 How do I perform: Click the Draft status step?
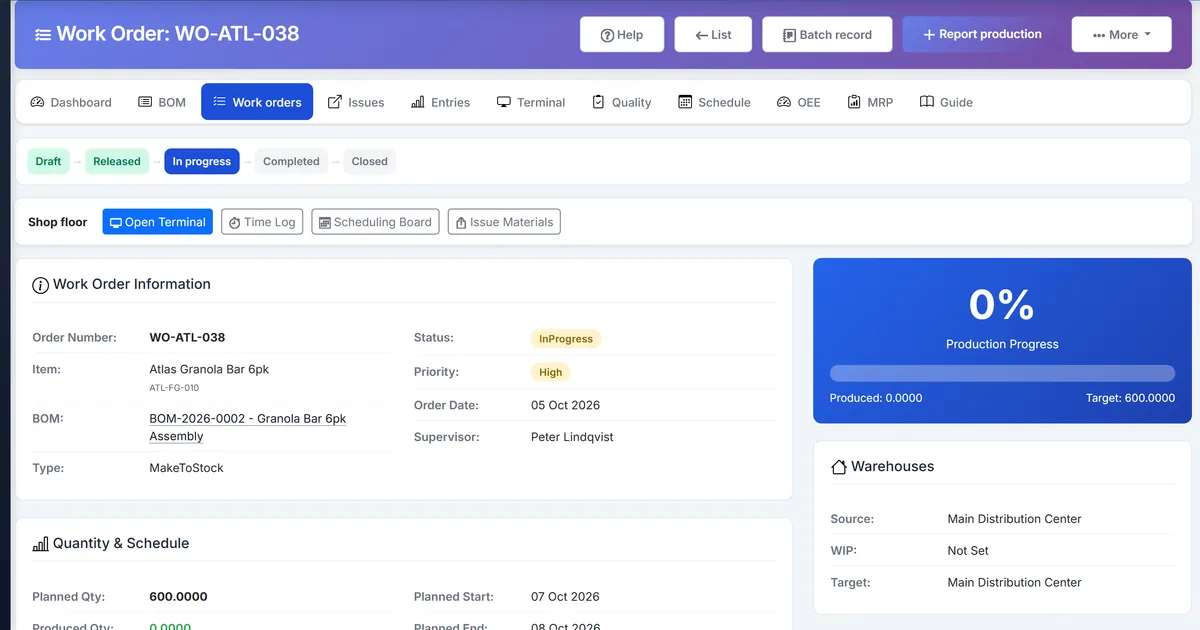click(x=48, y=161)
